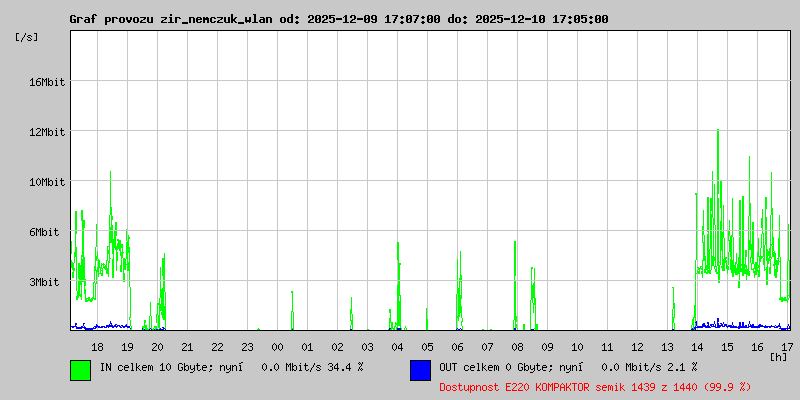The height and width of the screenshot is (400, 800).
Task: Click the highest green traffic peak above 12Mbit
Action: click(x=718, y=131)
